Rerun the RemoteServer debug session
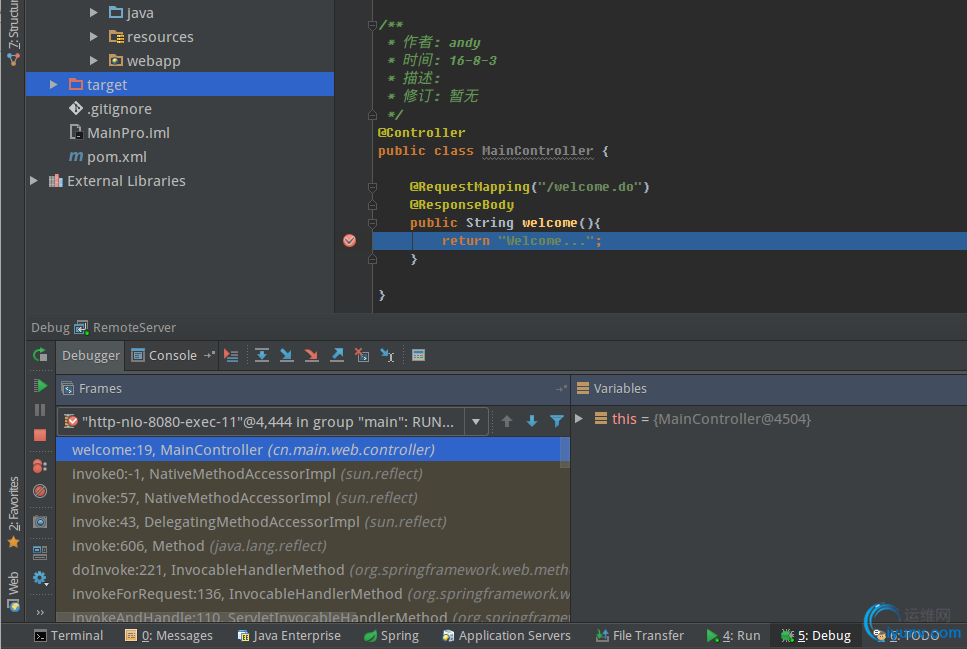This screenshot has width=967, height=649. [40, 355]
